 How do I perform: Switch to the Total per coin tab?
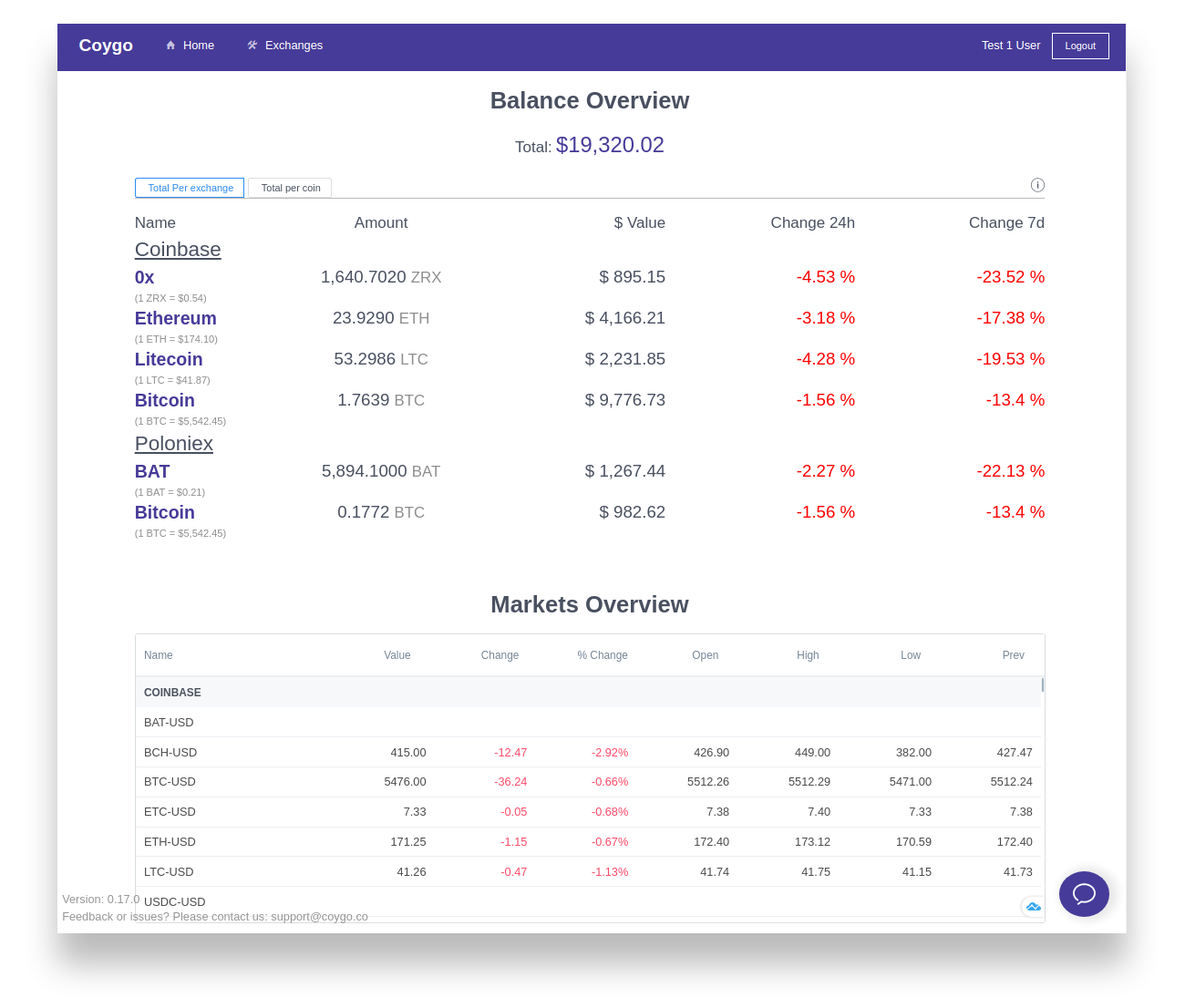coord(290,188)
